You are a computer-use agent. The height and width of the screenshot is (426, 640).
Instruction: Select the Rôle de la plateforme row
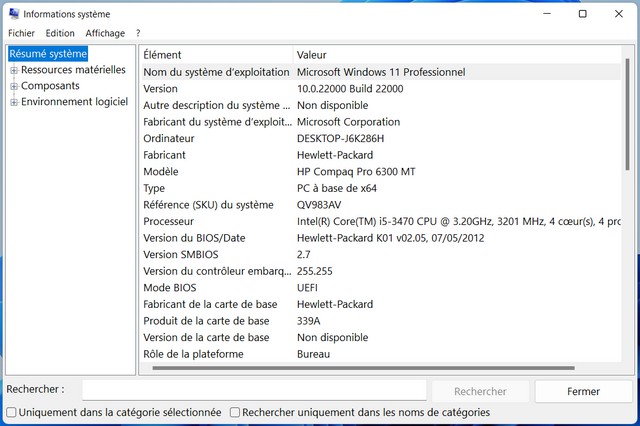click(380, 354)
